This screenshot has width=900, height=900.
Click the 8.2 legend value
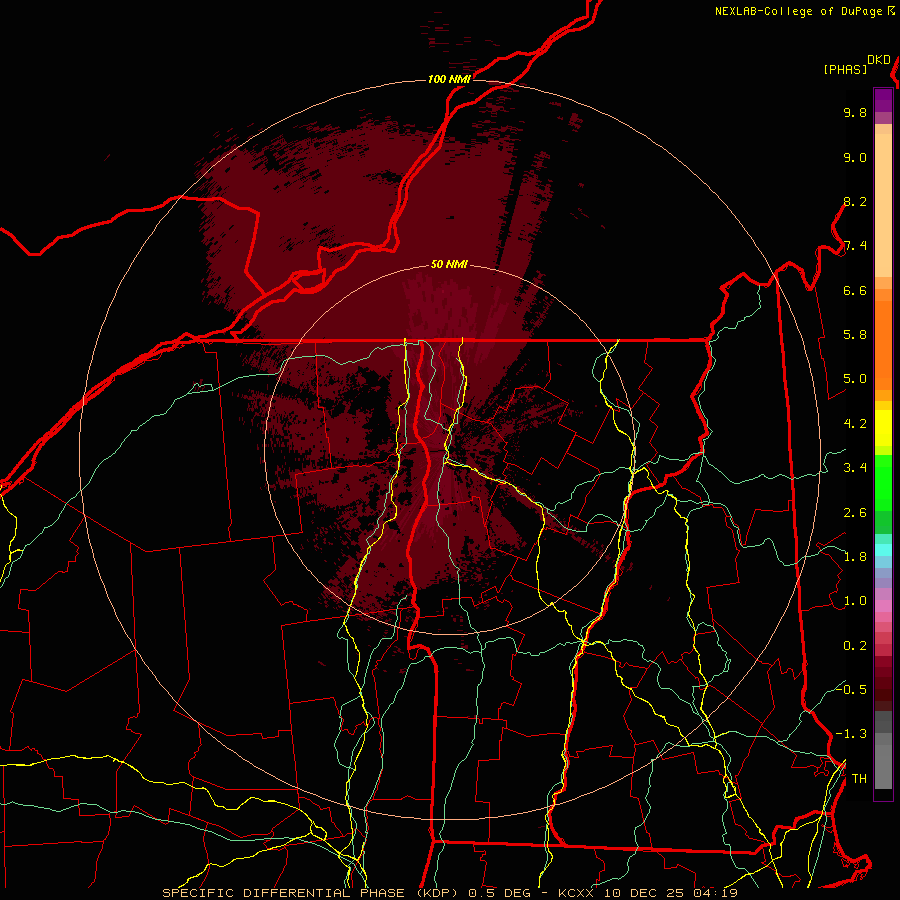click(855, 201)
